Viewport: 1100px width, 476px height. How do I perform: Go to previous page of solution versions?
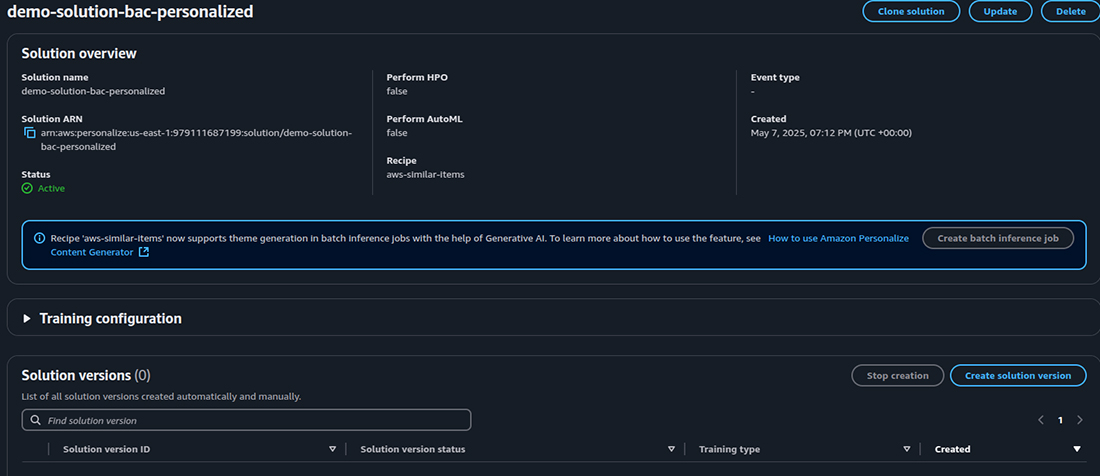1041,420
